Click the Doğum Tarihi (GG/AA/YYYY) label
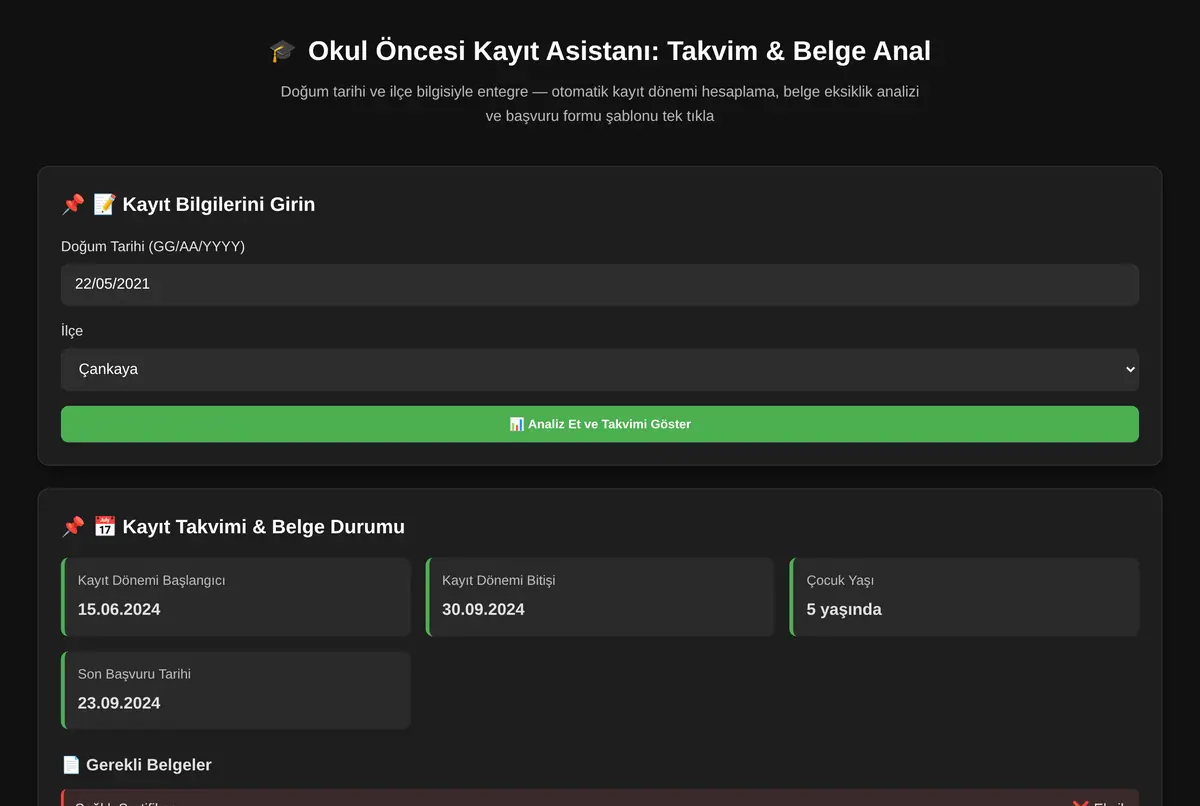Viewport: 1200px width, 806px height. pos(153,246)
